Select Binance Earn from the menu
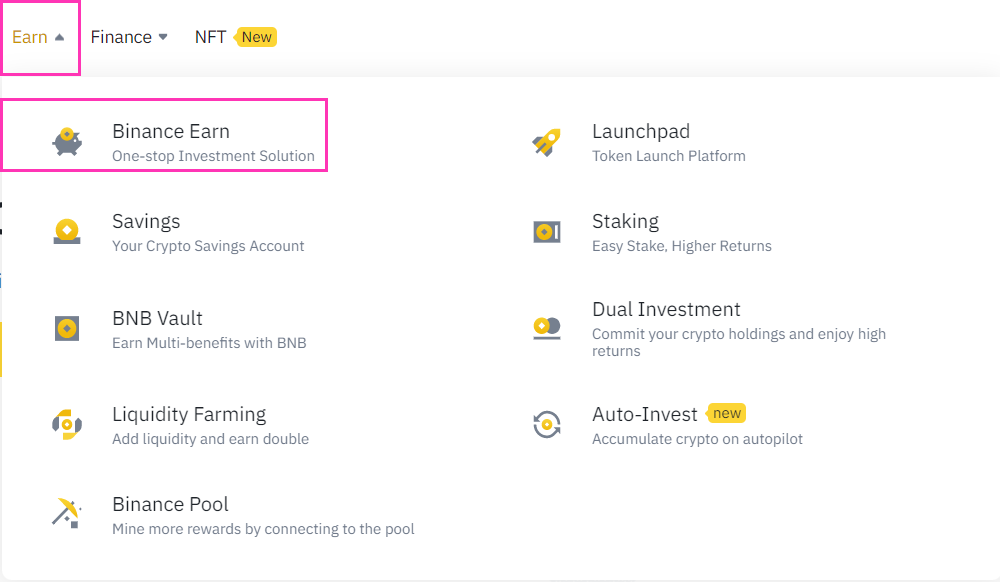The height and width of the screenshot is (582, 1000). click(171, 132)
